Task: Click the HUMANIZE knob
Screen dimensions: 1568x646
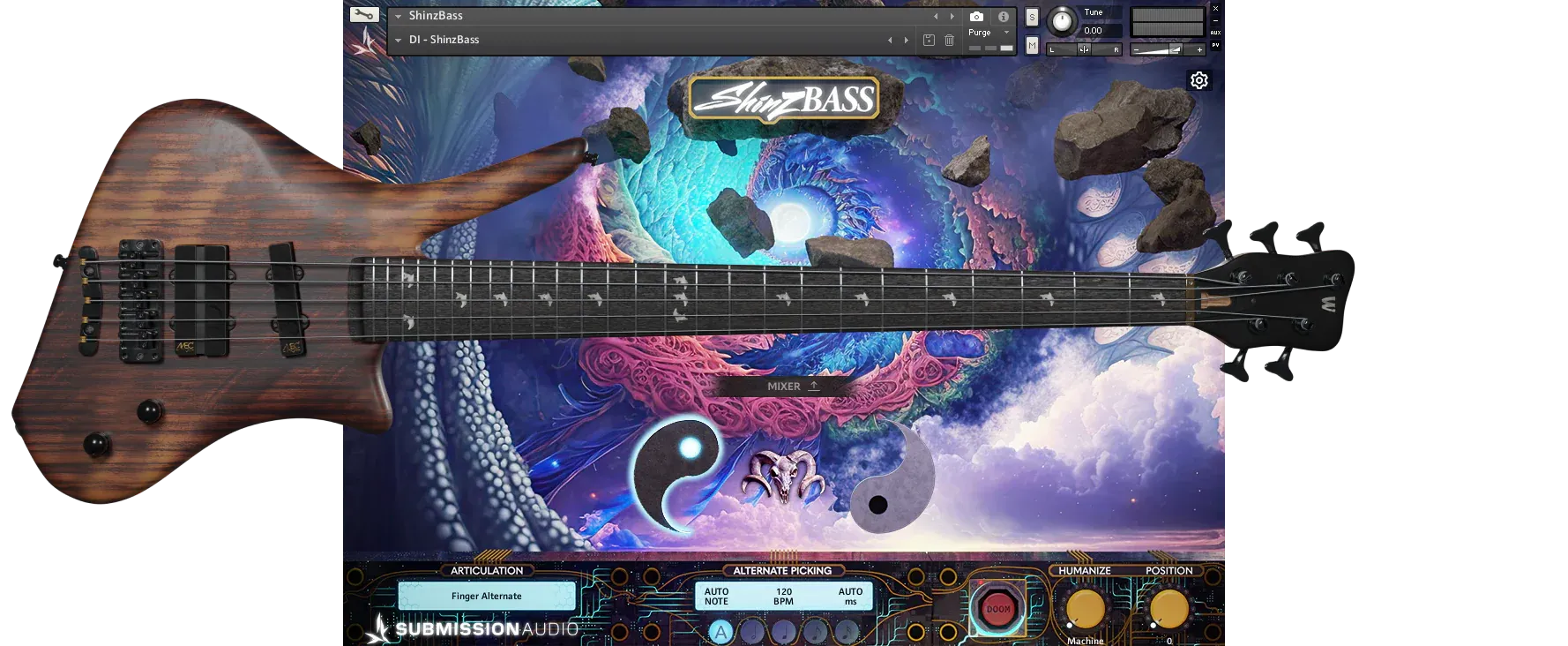Action: coord(1086,609)
